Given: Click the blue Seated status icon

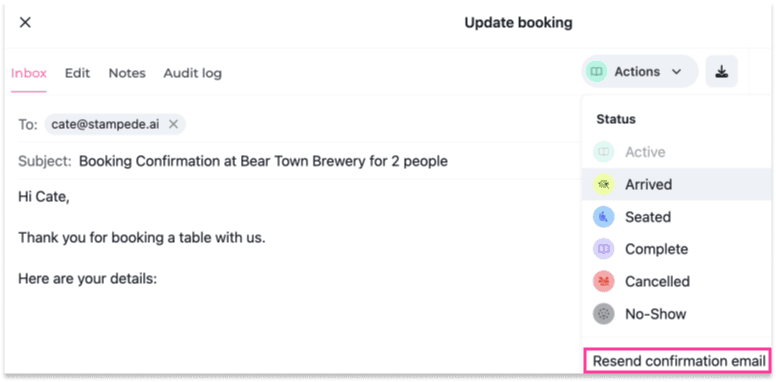Looking at the screenshot, I should [604, 217].
